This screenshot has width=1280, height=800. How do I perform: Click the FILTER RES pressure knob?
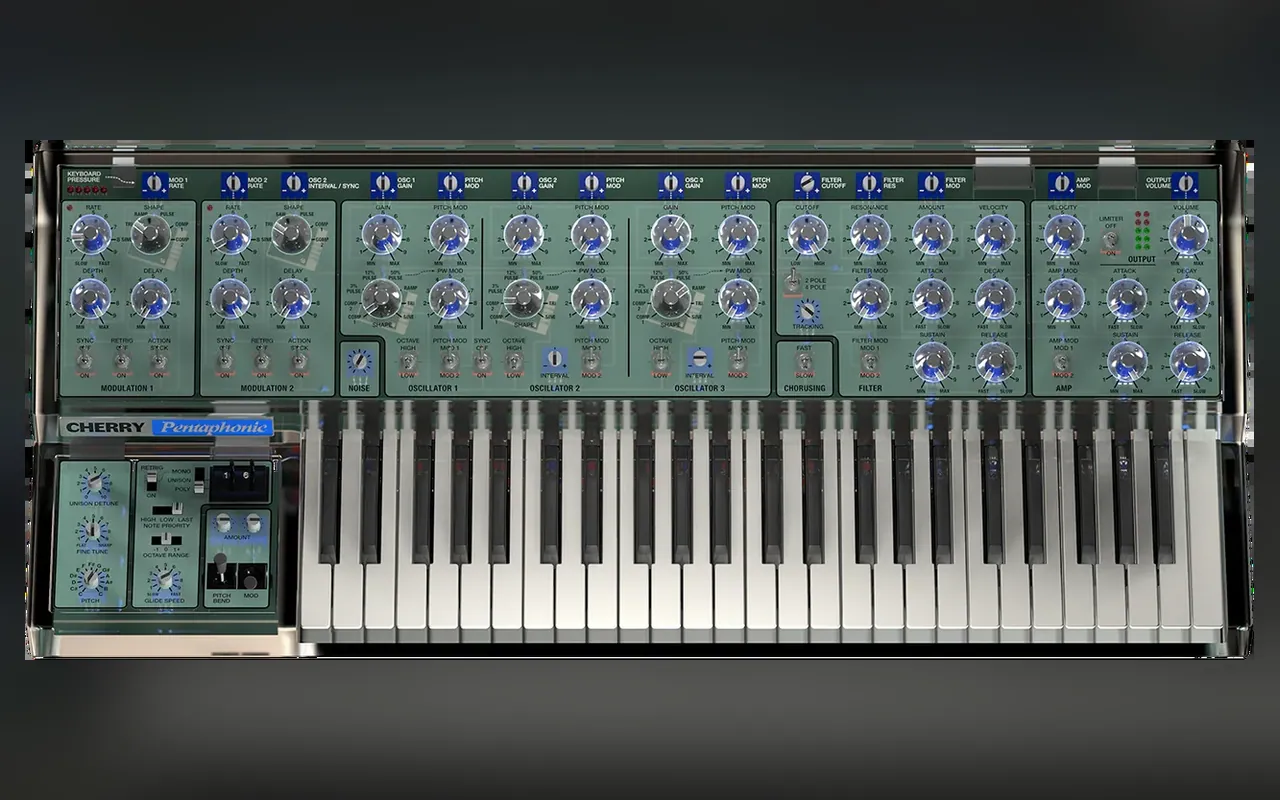tap(869, 183)
